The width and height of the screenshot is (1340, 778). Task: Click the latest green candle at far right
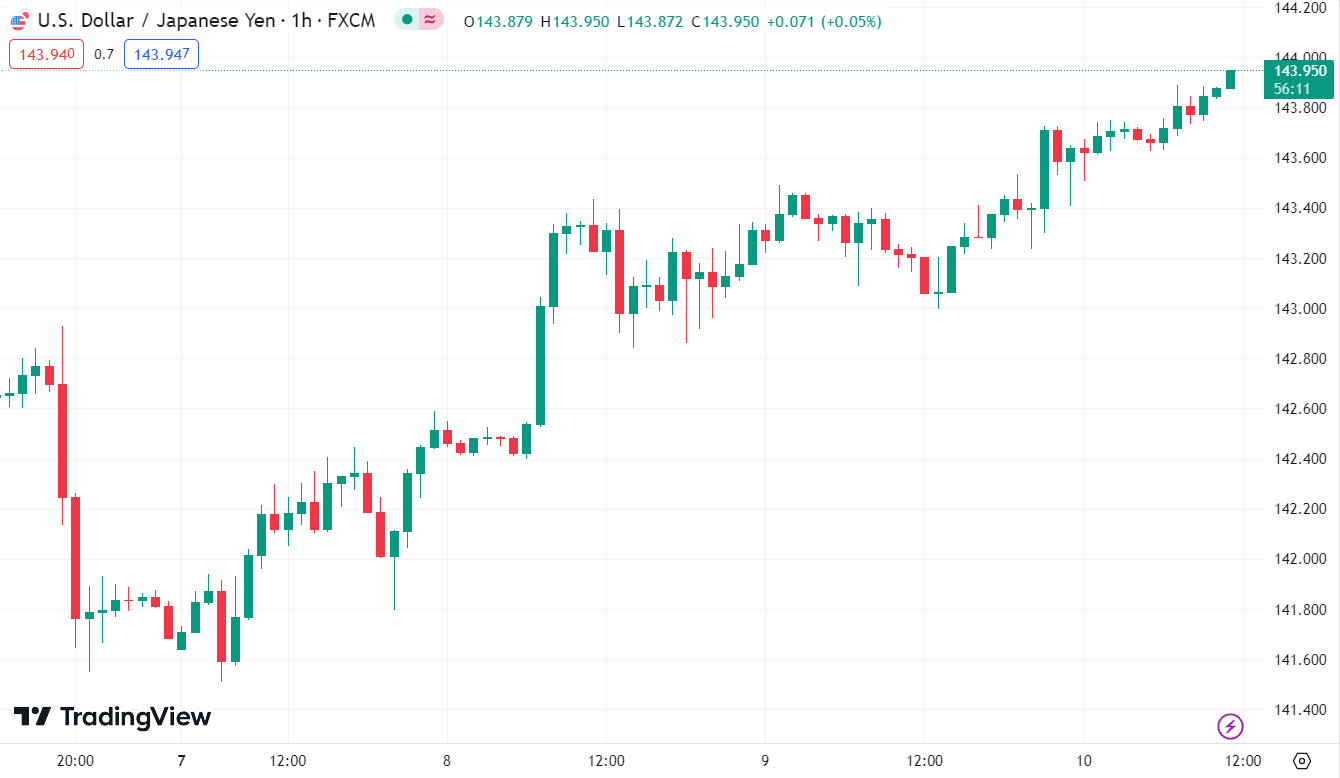tap(1230, 79)
